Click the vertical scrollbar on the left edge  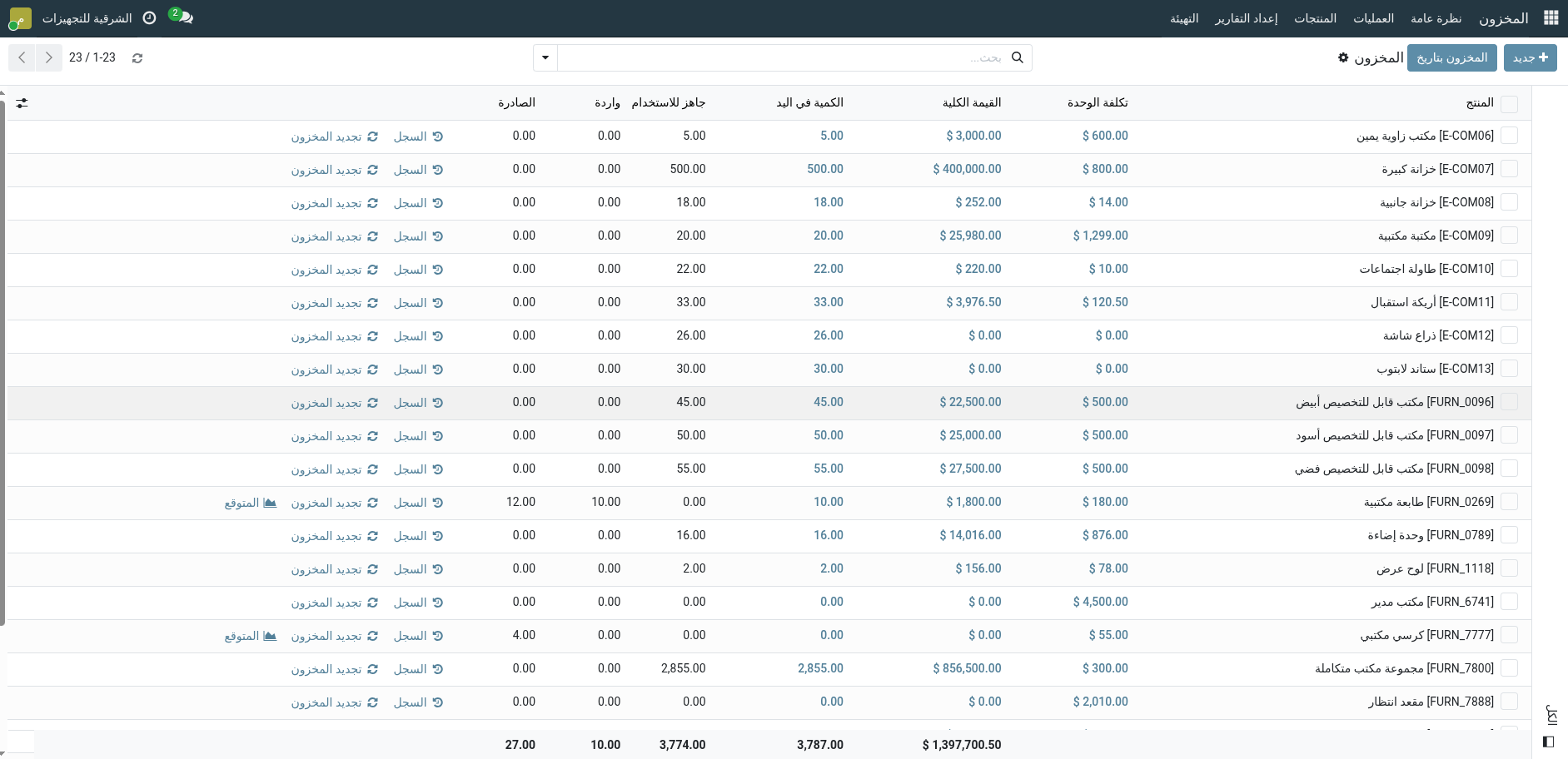click(2, 358)
